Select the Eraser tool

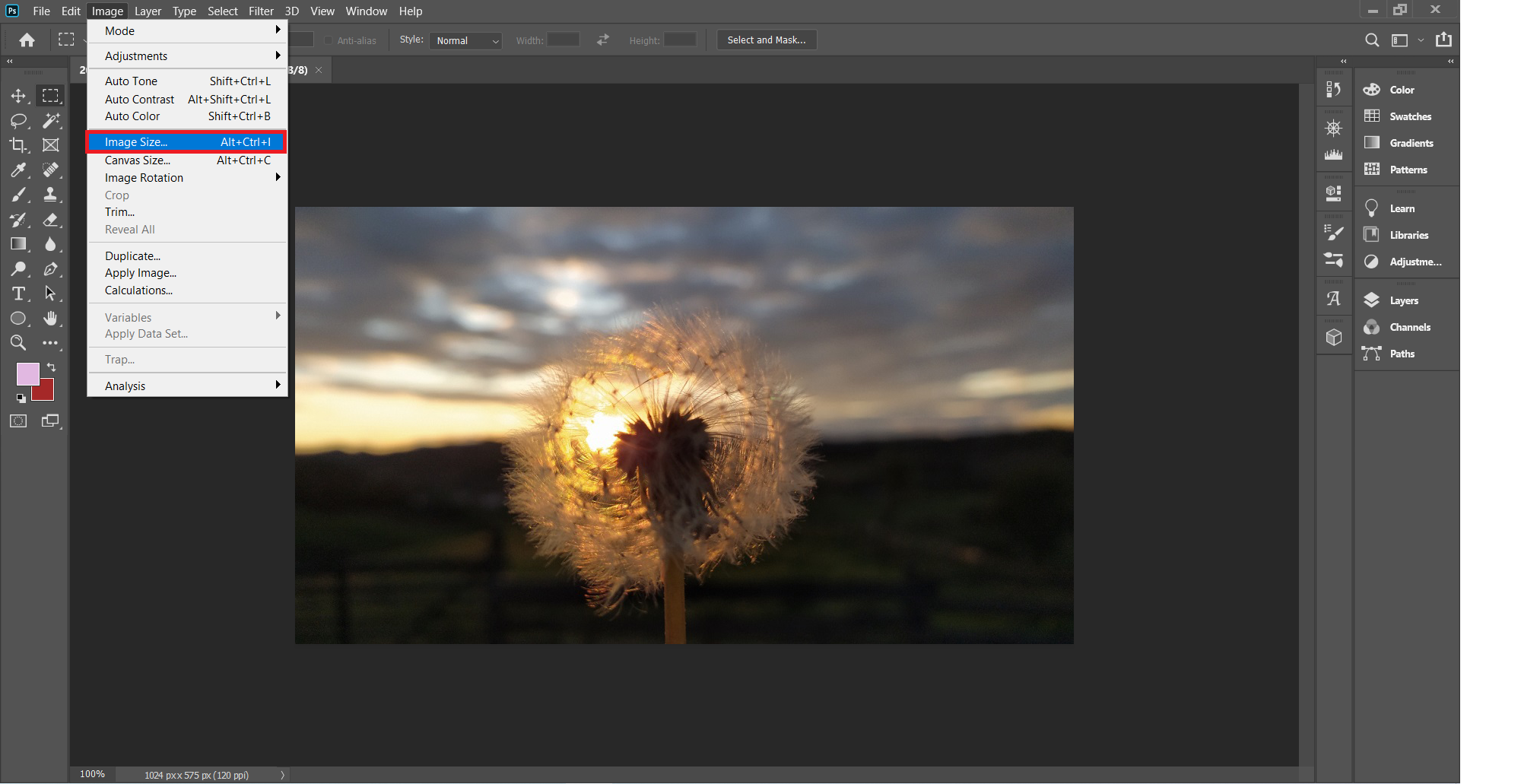tap(50, 220)
